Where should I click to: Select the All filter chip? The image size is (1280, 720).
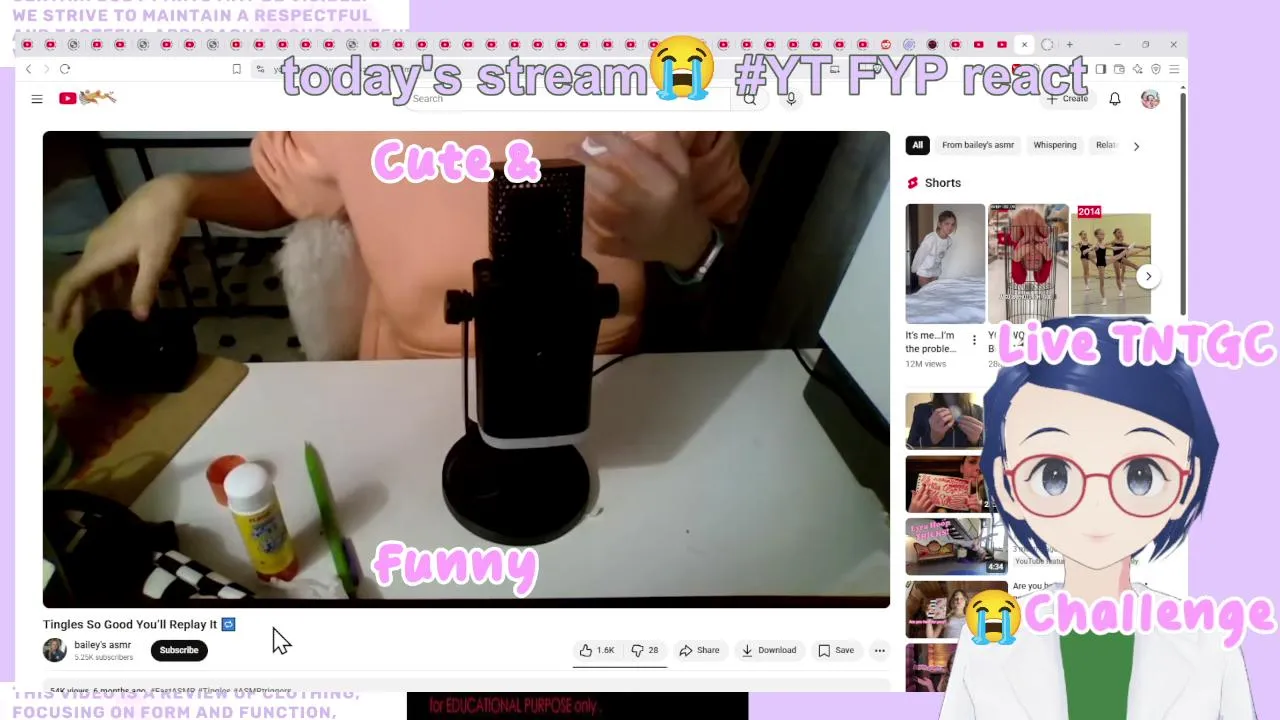(917, 145)
